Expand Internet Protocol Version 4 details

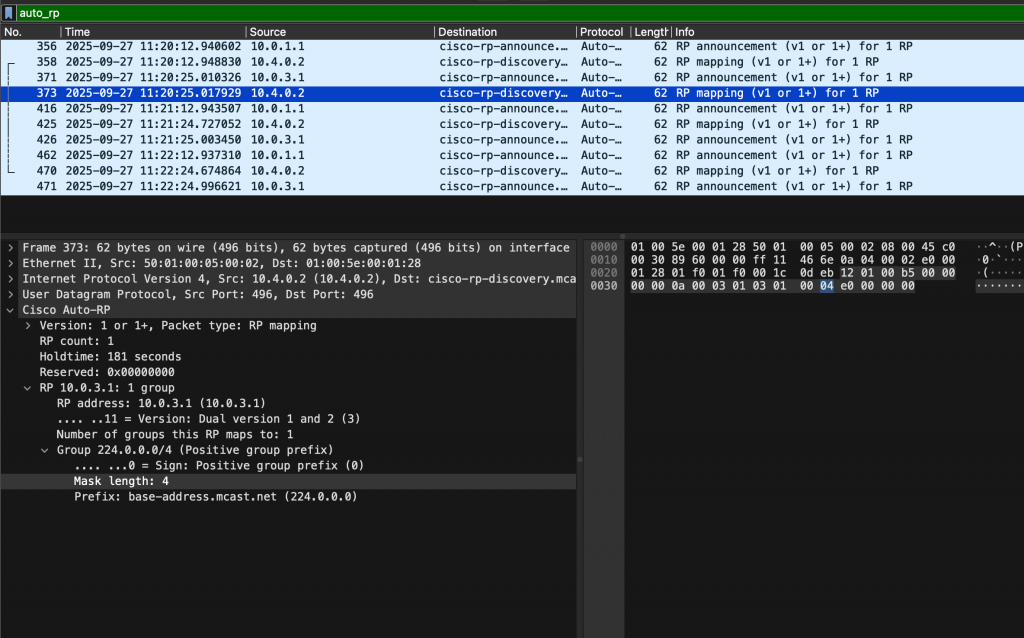11,279
